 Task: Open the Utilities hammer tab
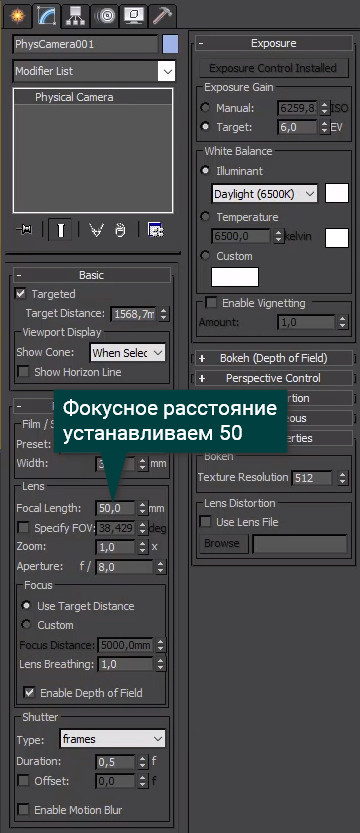pos(161,15)
